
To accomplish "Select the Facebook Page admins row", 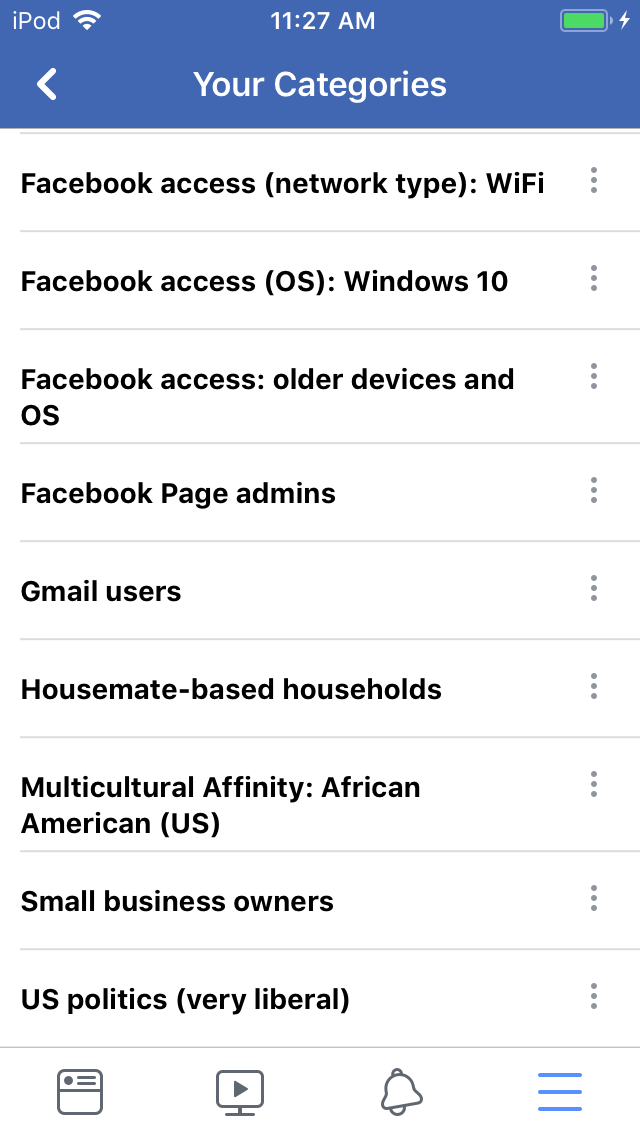I will point(178,494).
